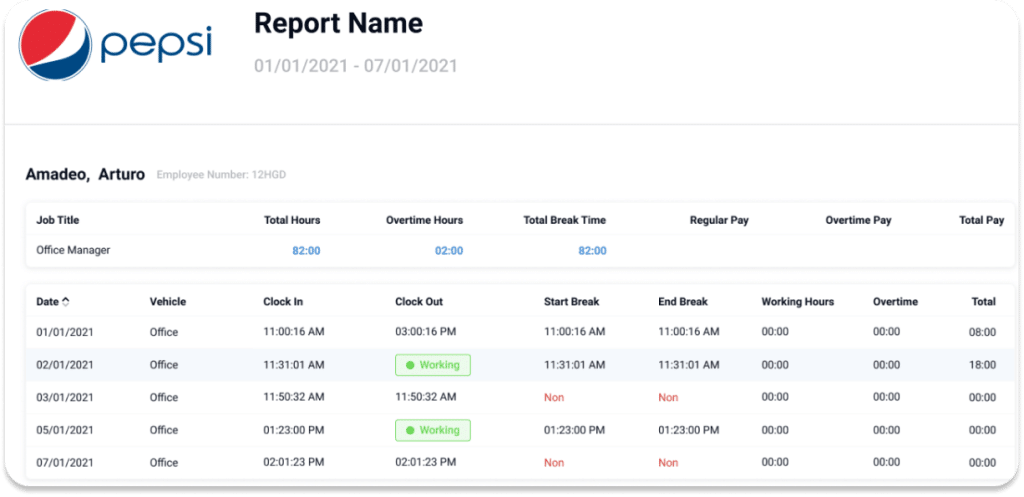Click the Total Pay column header
1024x497 pixels.
pos(982,221)
